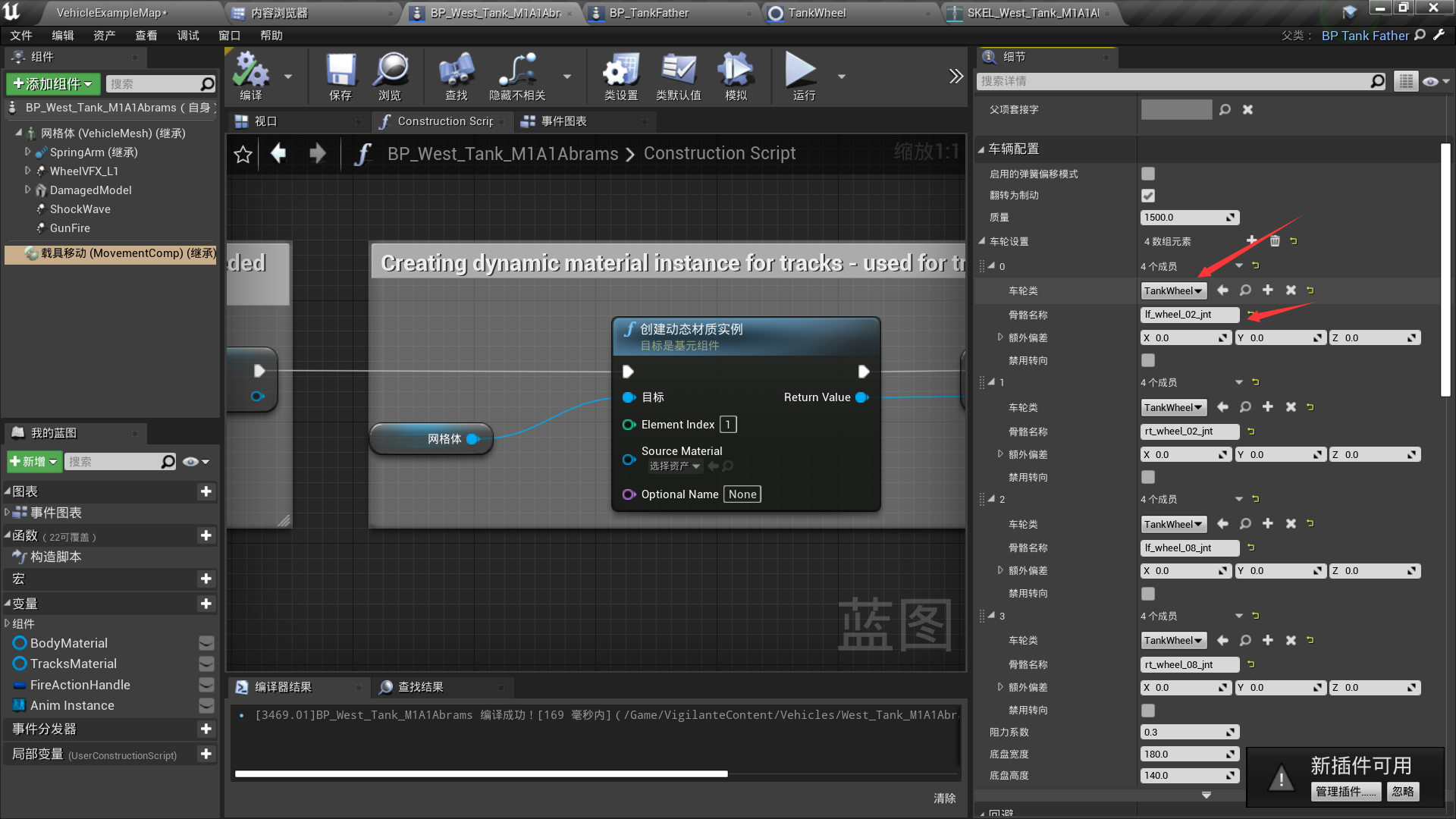This screenshot has width=1456, height=819.
Task: Enable the 启用的弹簧偏移模式 checkbox
Action: pyautogui.click(x=1148, y=174)
